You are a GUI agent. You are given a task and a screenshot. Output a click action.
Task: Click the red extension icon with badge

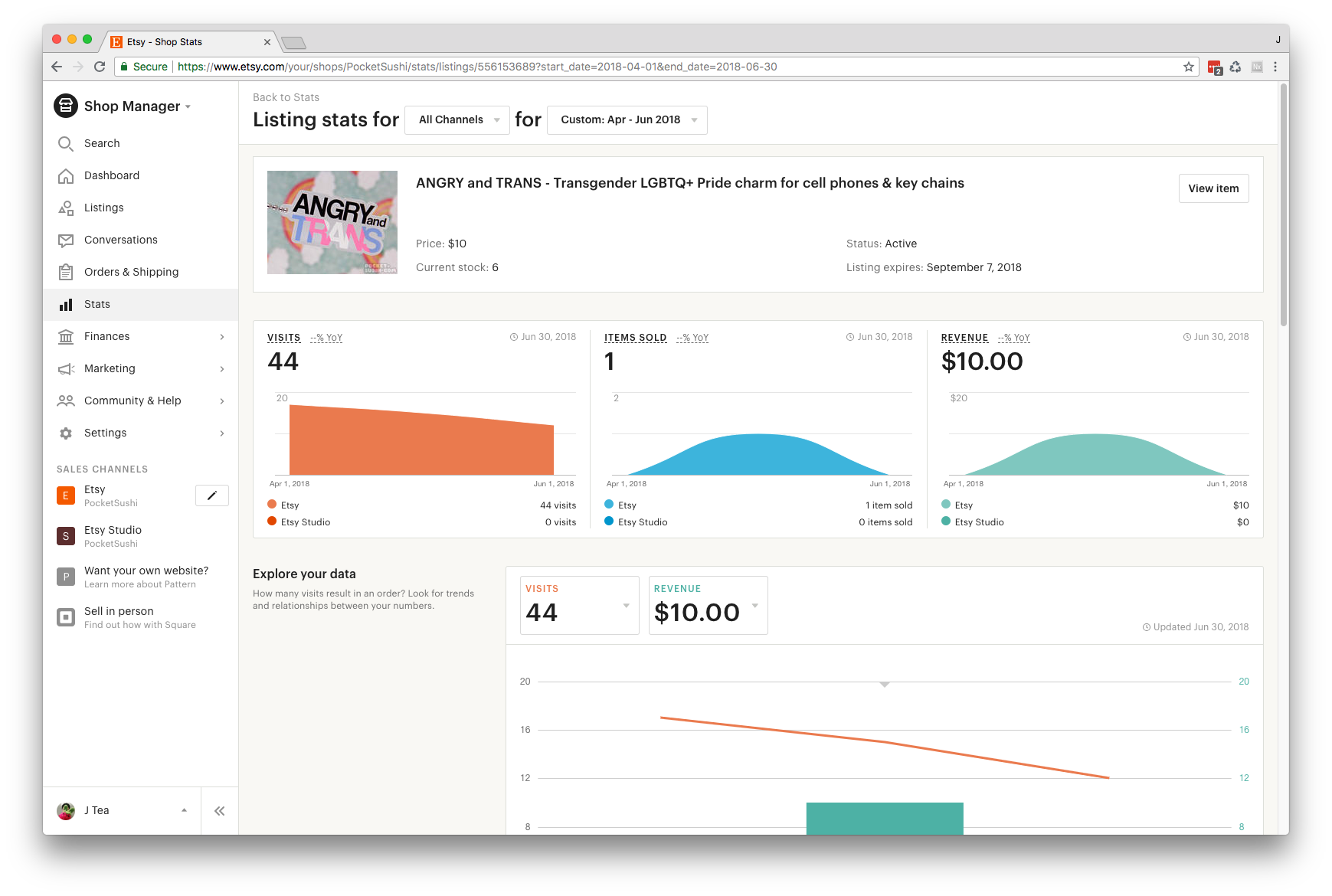coord(1215,67)
